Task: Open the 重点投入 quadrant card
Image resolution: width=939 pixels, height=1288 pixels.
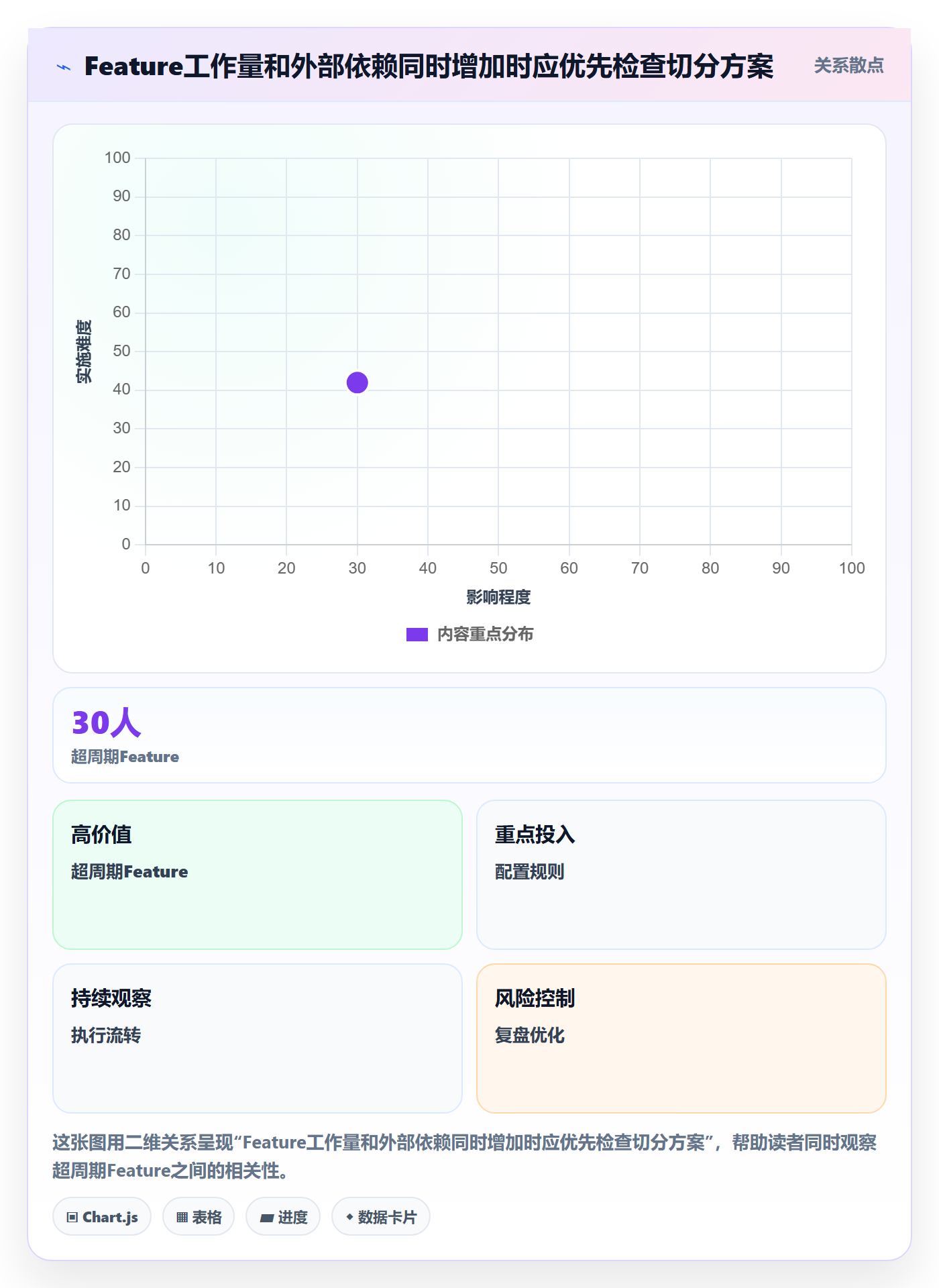Action: pyautogui.click(x=681, y=874)
